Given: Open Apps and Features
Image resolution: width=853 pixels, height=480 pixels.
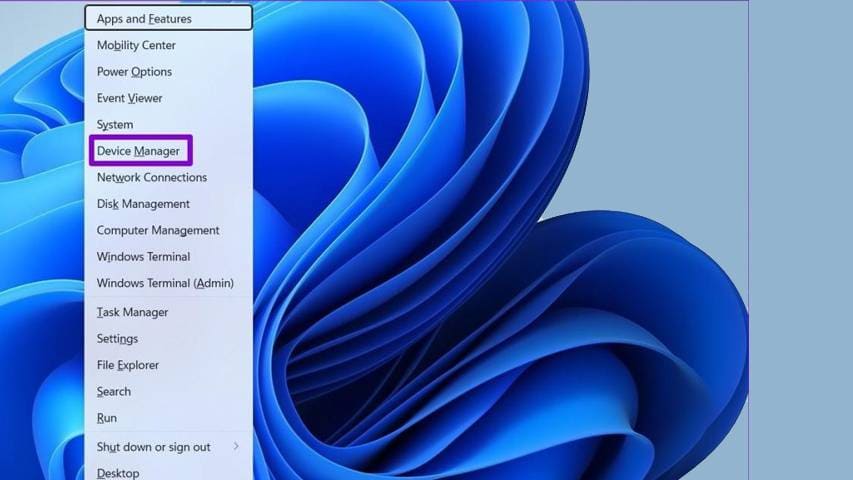Looking at the screenshot, I should tap(169, 19).
